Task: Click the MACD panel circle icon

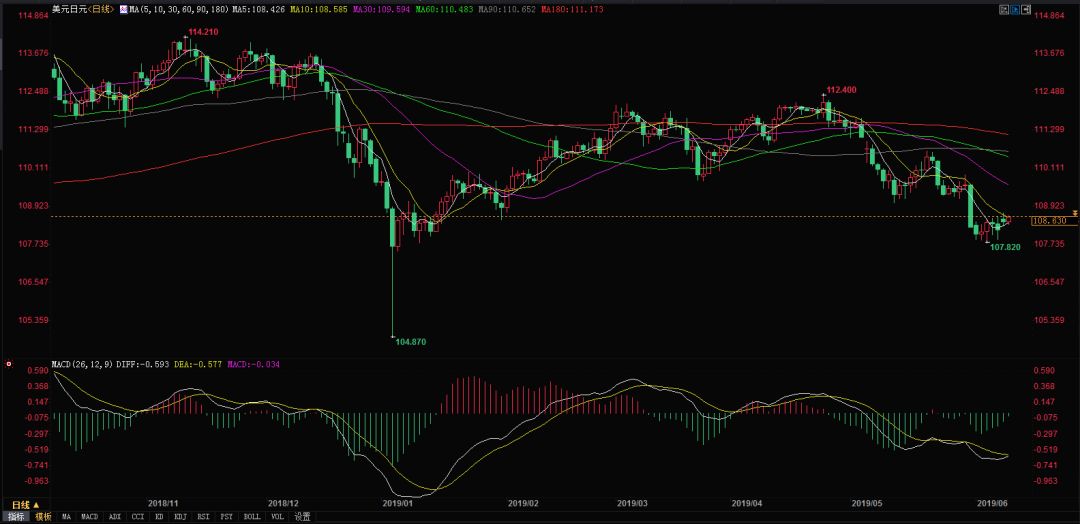Action: pyautogui.click(x=8, y=364)
